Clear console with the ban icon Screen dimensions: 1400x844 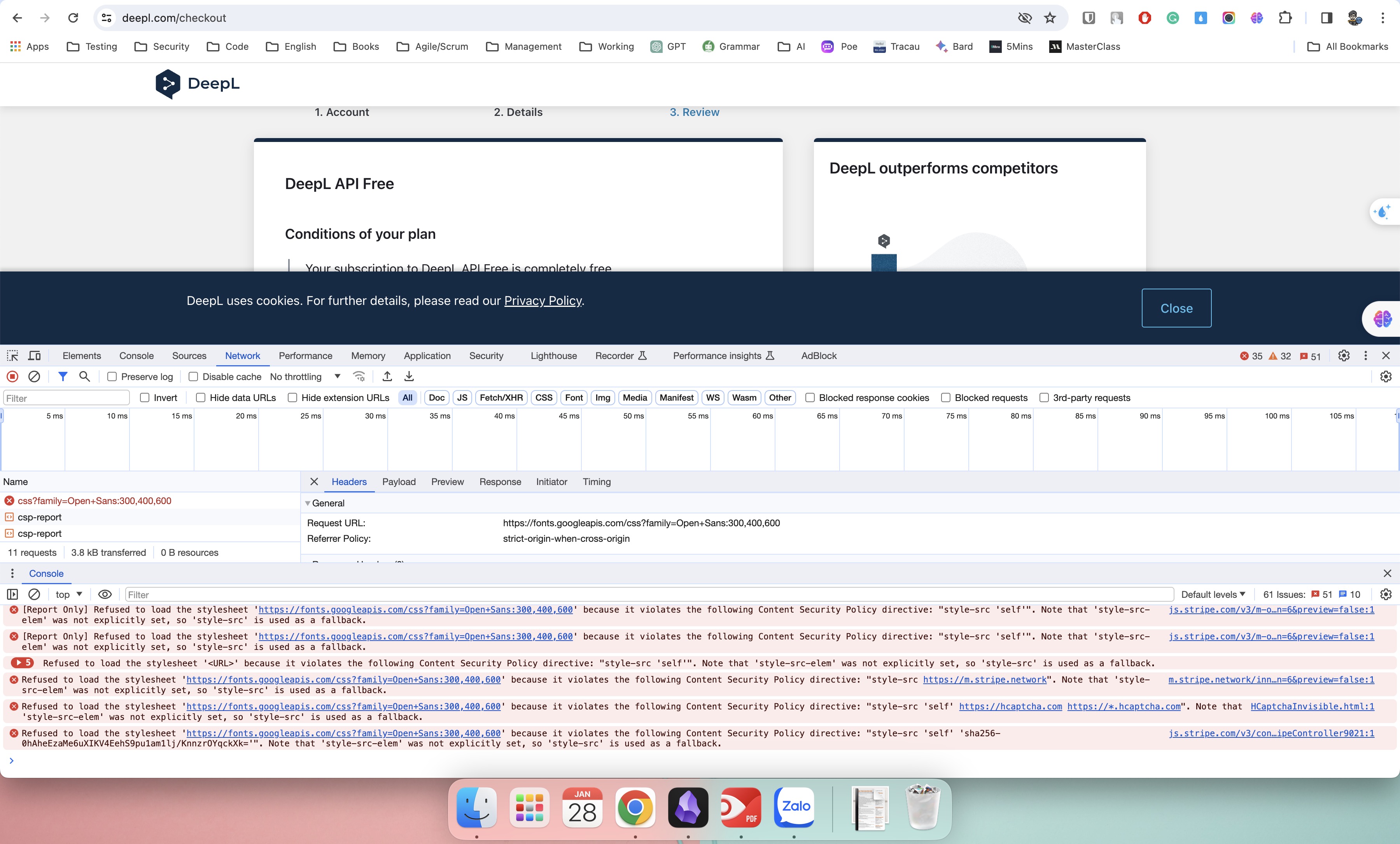(34, 594)
